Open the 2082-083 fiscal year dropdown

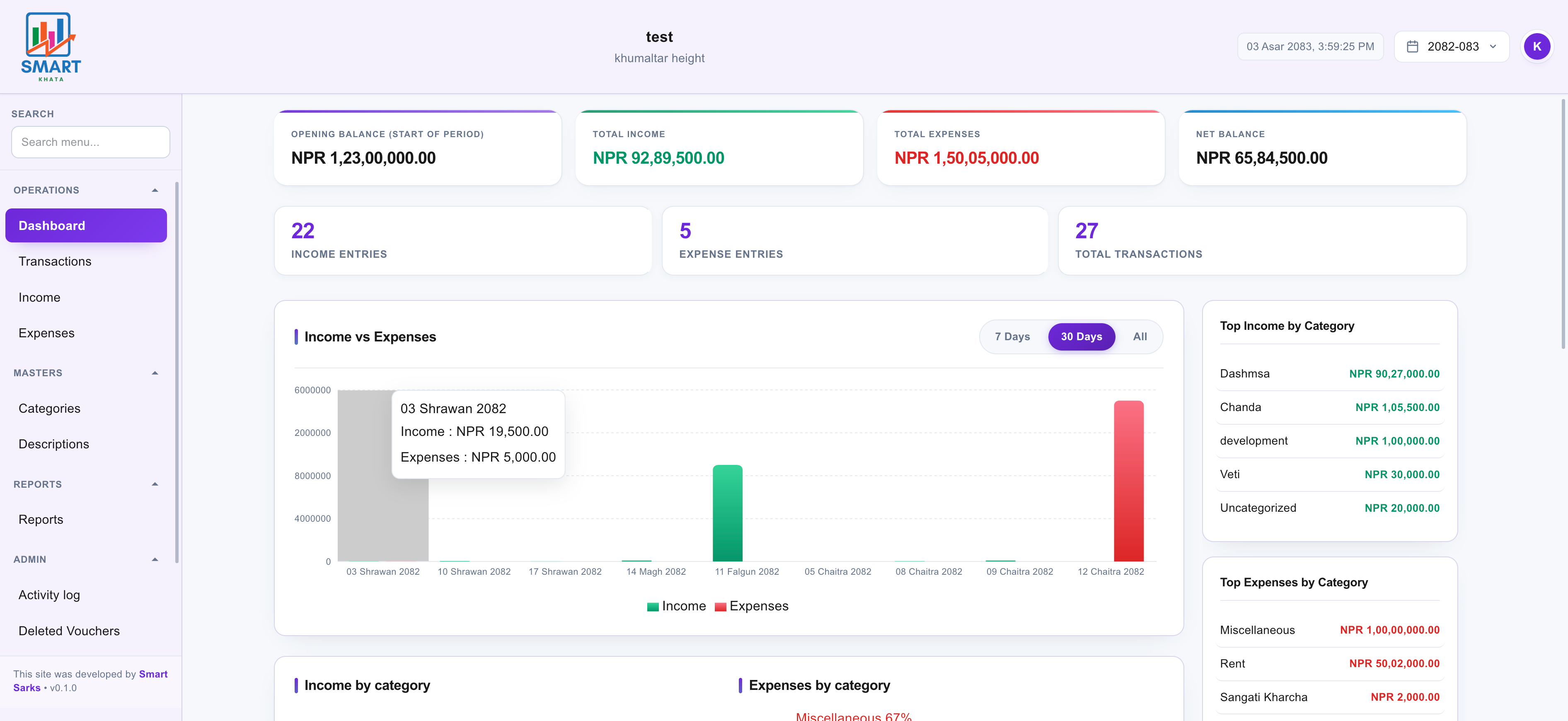(x=1451, y=46)
